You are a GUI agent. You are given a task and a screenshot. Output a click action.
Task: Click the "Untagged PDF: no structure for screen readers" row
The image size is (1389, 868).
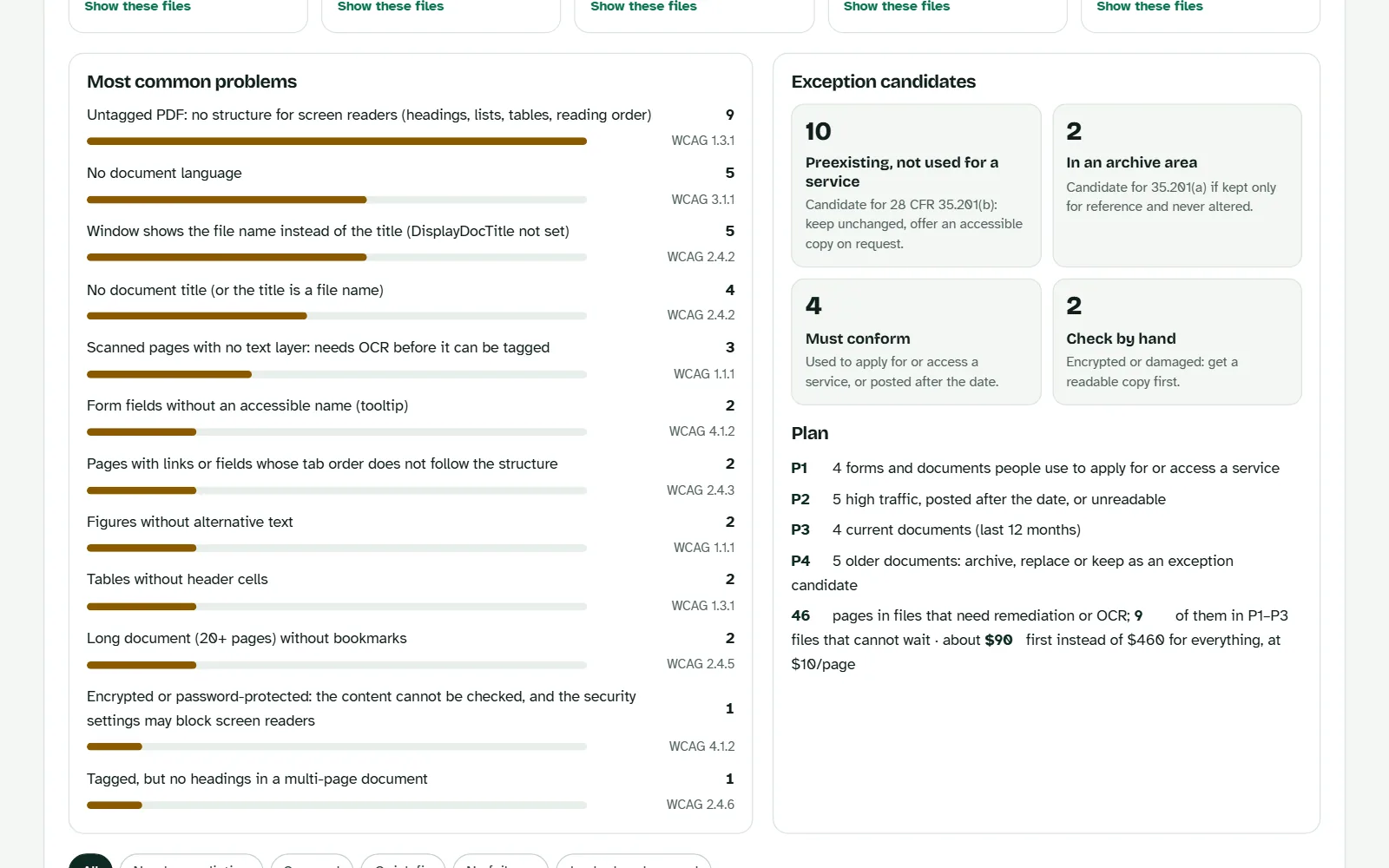pyautogui.click(x=411, y=128)
